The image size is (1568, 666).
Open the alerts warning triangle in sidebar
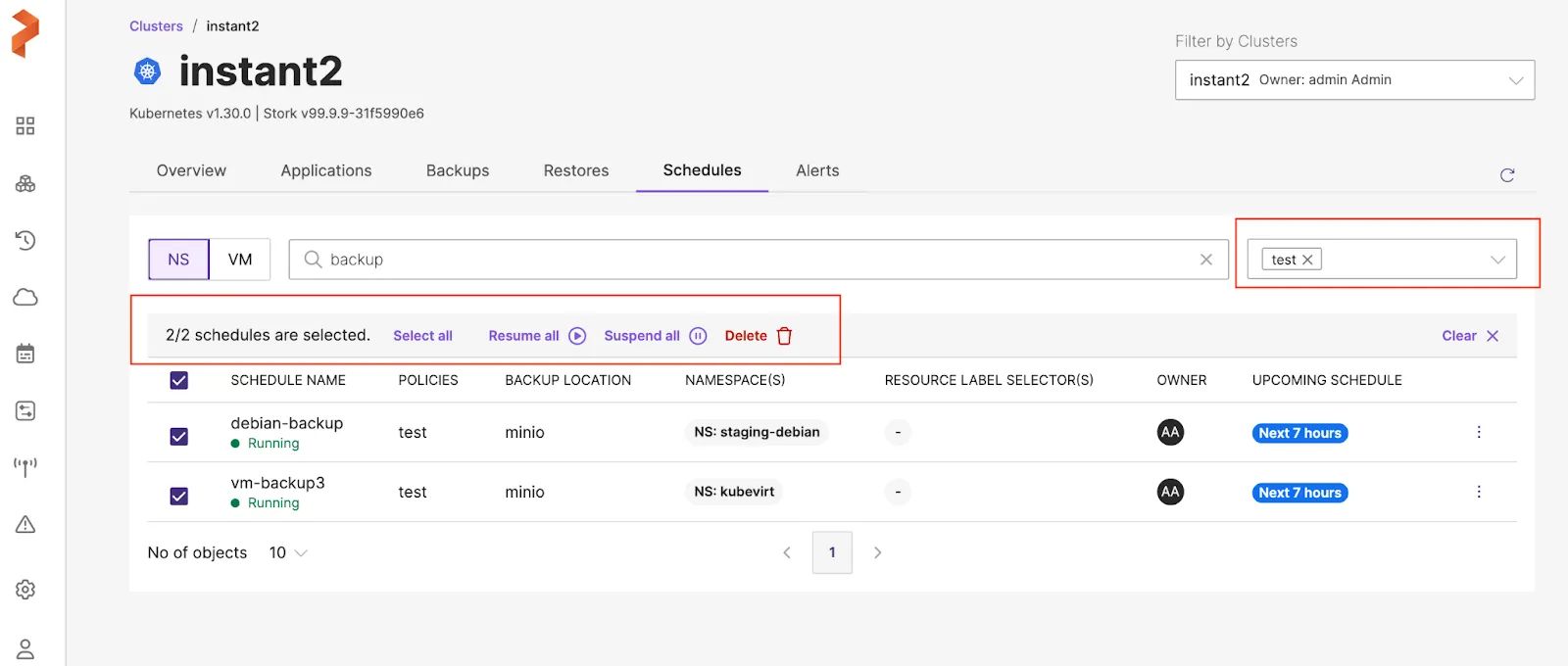(25, 525)
